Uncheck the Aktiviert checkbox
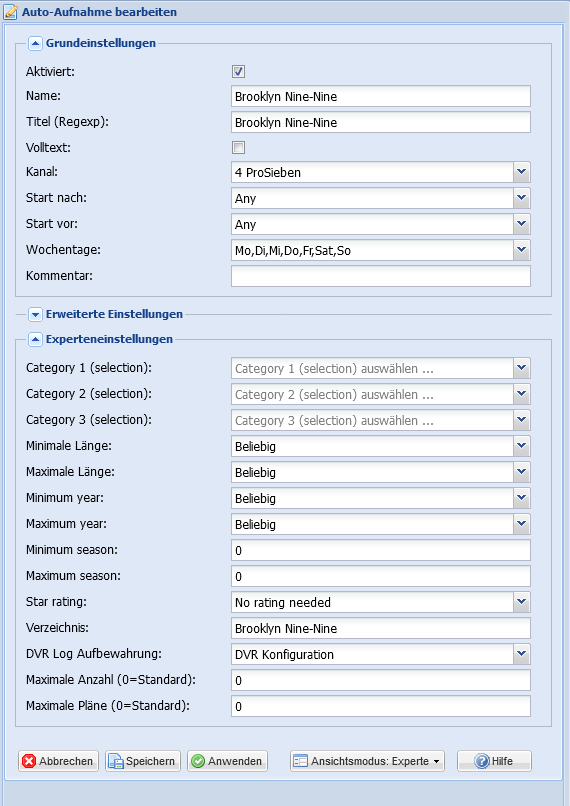This screenshot has height=806, width=570. click(x=238, y=71)
